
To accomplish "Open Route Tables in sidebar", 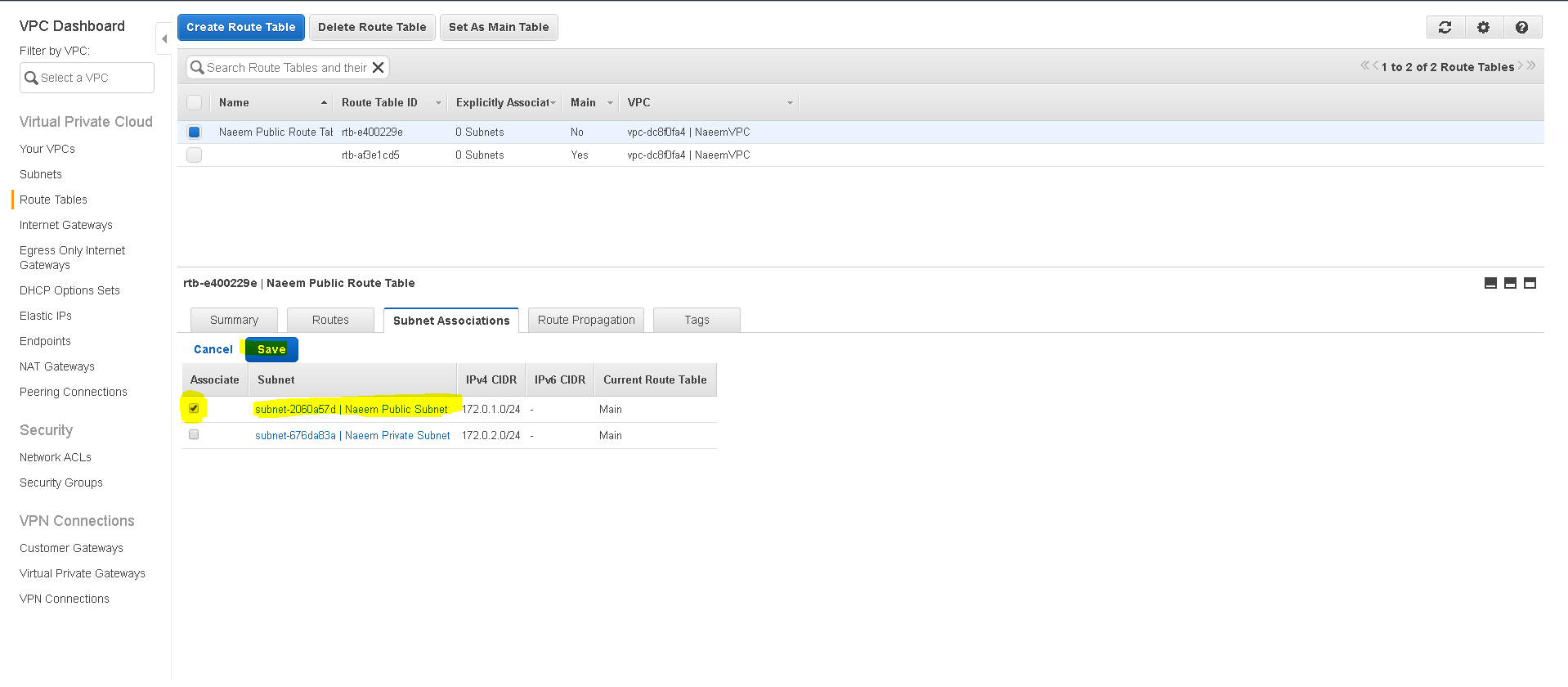I will pos(53,200).
